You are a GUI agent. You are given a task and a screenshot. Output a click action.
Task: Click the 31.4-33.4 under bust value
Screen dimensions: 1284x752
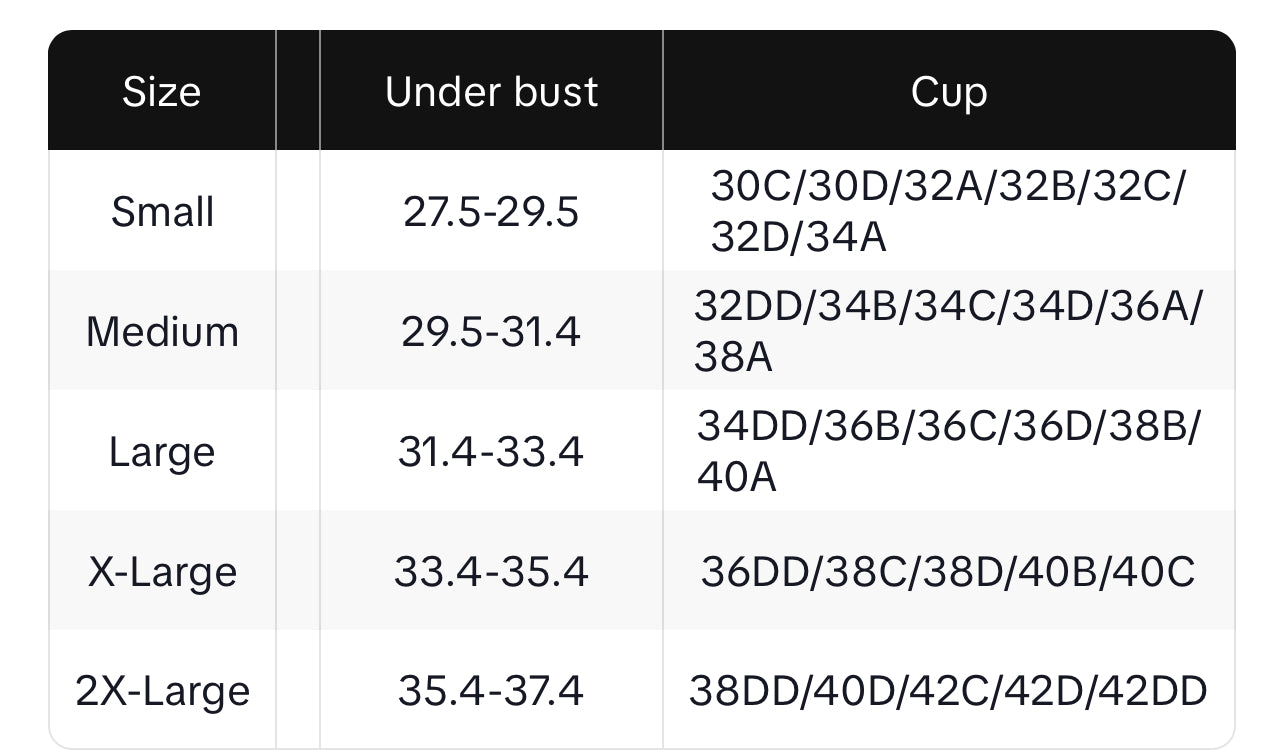click(491, 452)
